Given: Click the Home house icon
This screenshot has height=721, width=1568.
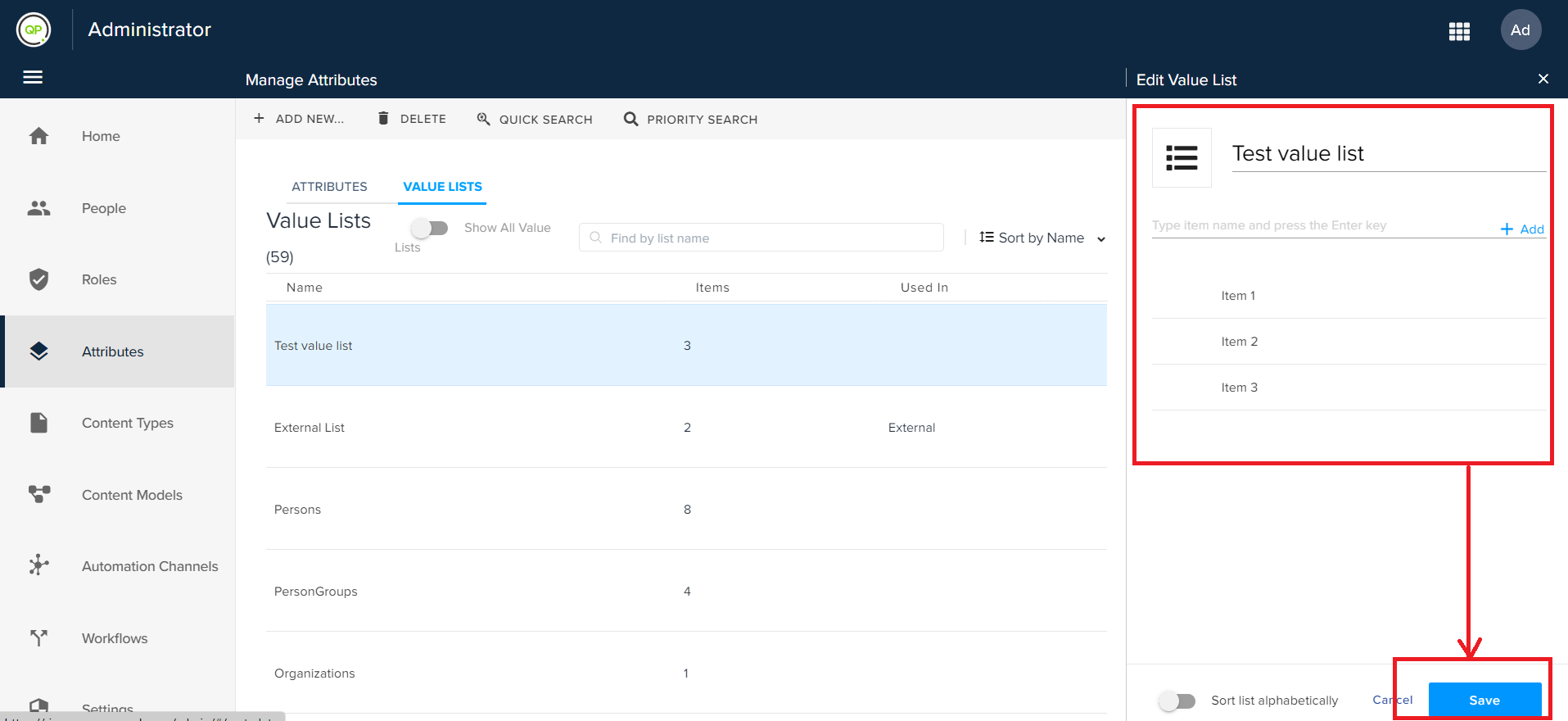Looking at the screenshot, I should [38, 136].
